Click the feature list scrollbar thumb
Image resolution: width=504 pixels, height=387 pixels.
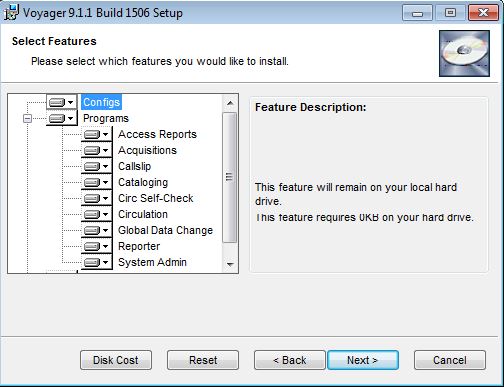[x=229, y=177]
